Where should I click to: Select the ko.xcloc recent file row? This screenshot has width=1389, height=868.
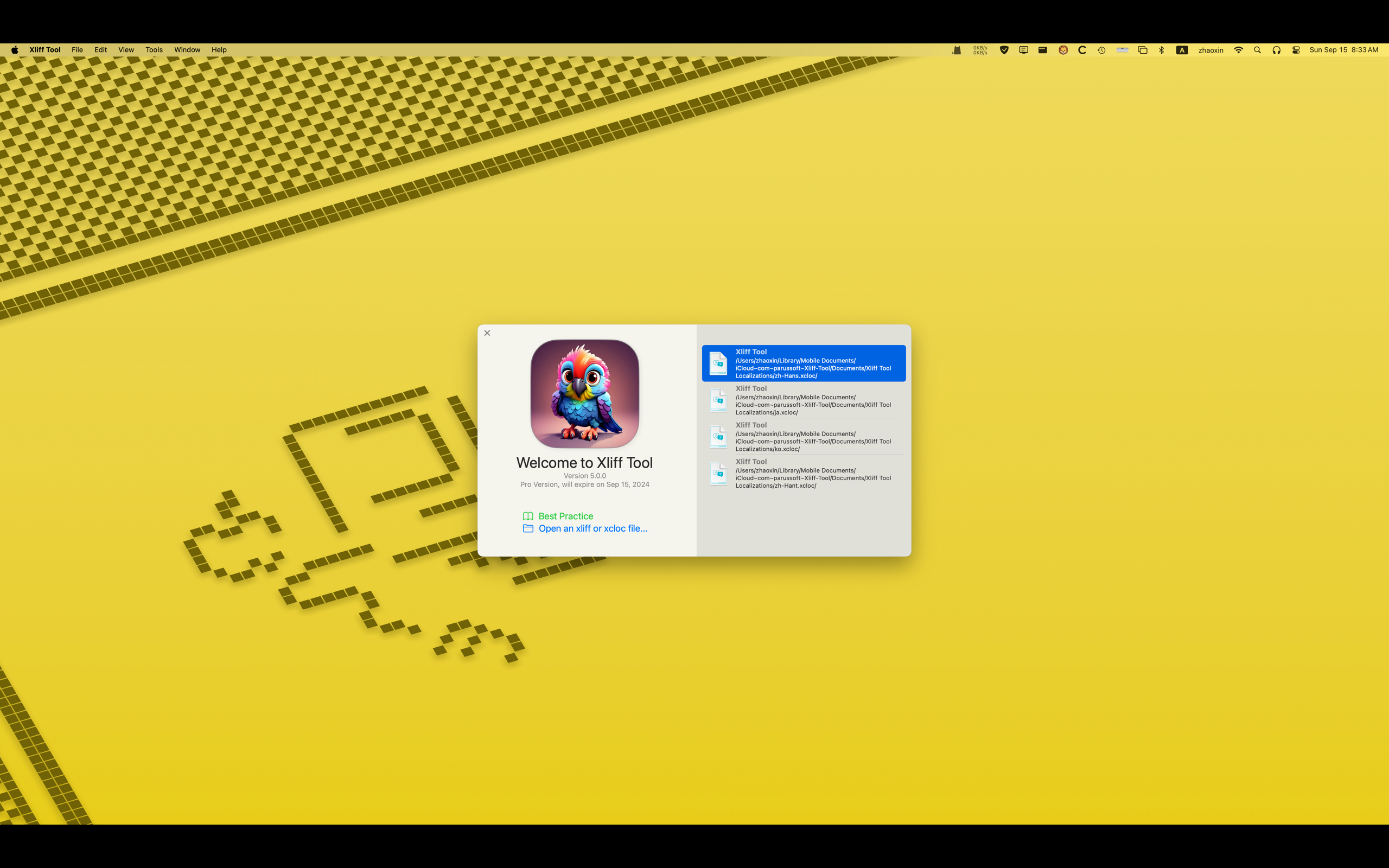pyautogui.click(x=804, y=437)
